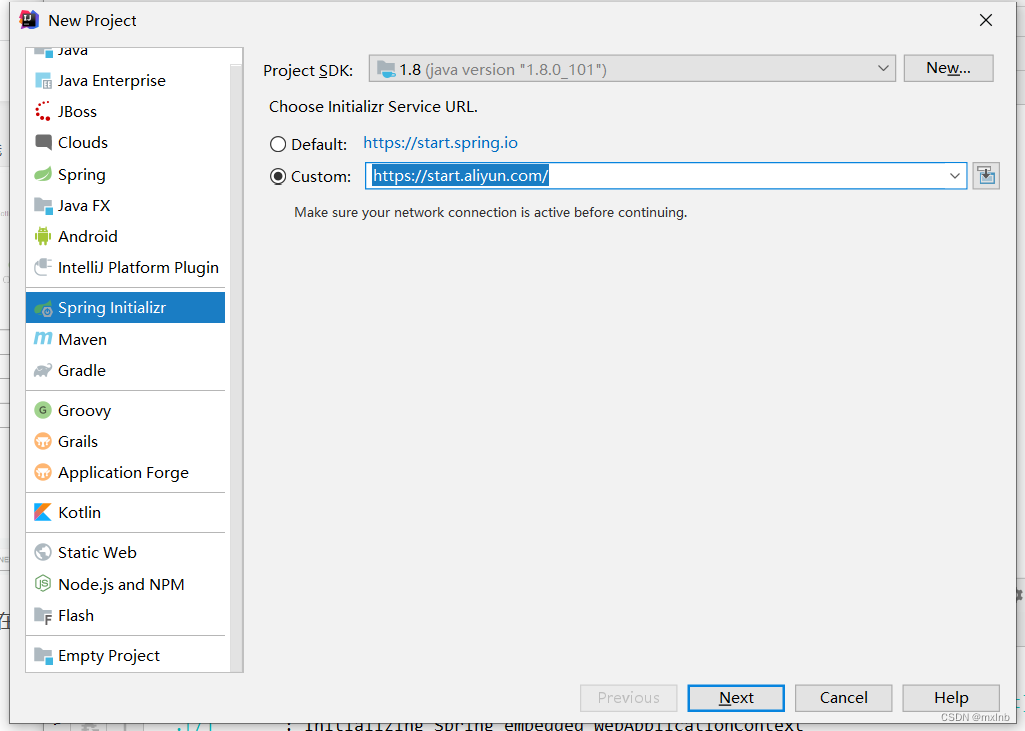Open the Project SDK dropdown
The width and height of the screenshot is (1025, 731).
click(632, 69)
